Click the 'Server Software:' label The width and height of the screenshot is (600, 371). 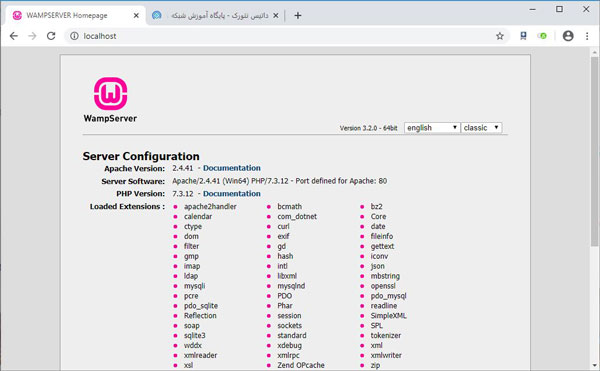(x=133, y=181)
